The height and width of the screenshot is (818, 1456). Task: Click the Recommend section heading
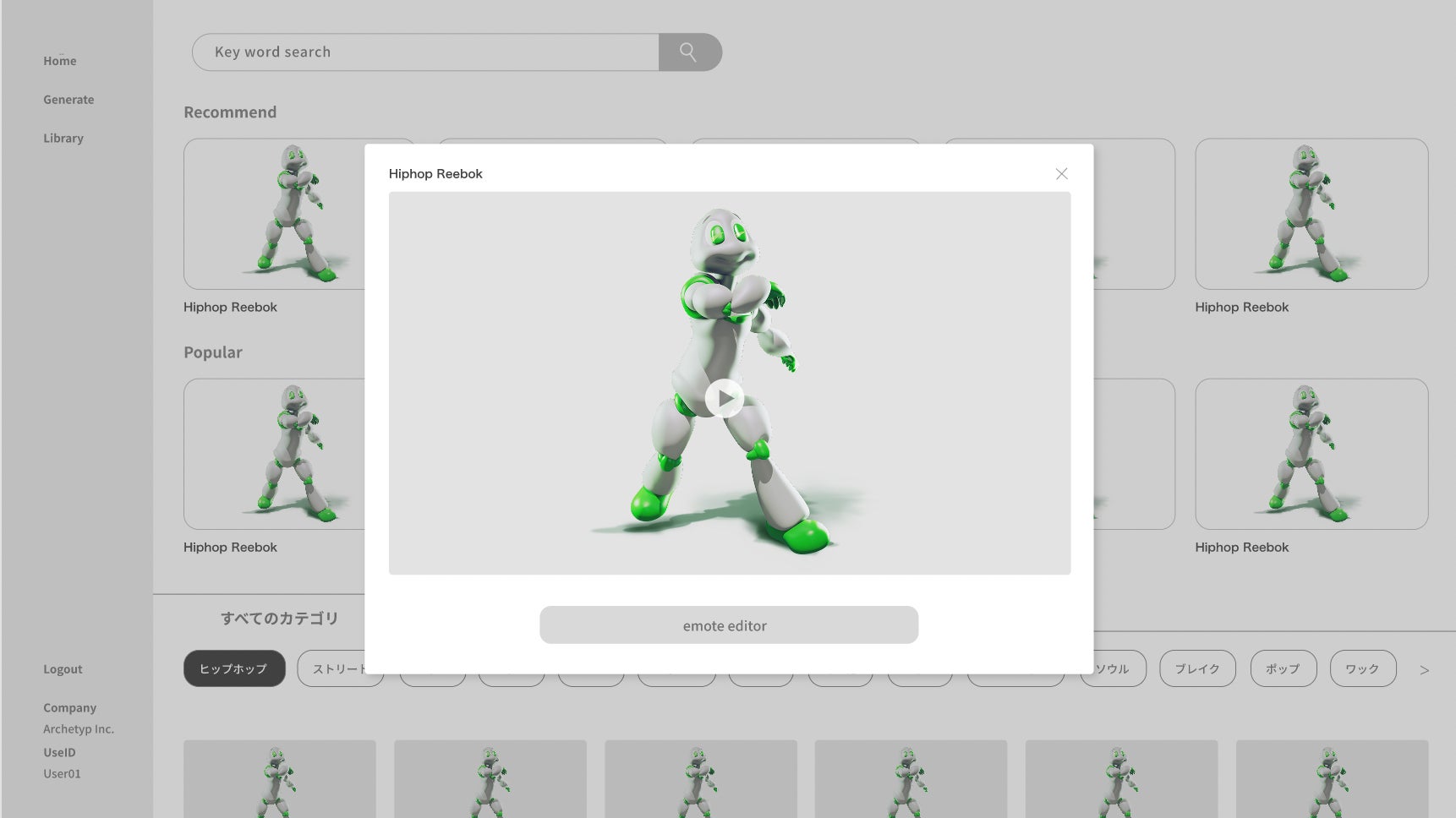(230, 112)
